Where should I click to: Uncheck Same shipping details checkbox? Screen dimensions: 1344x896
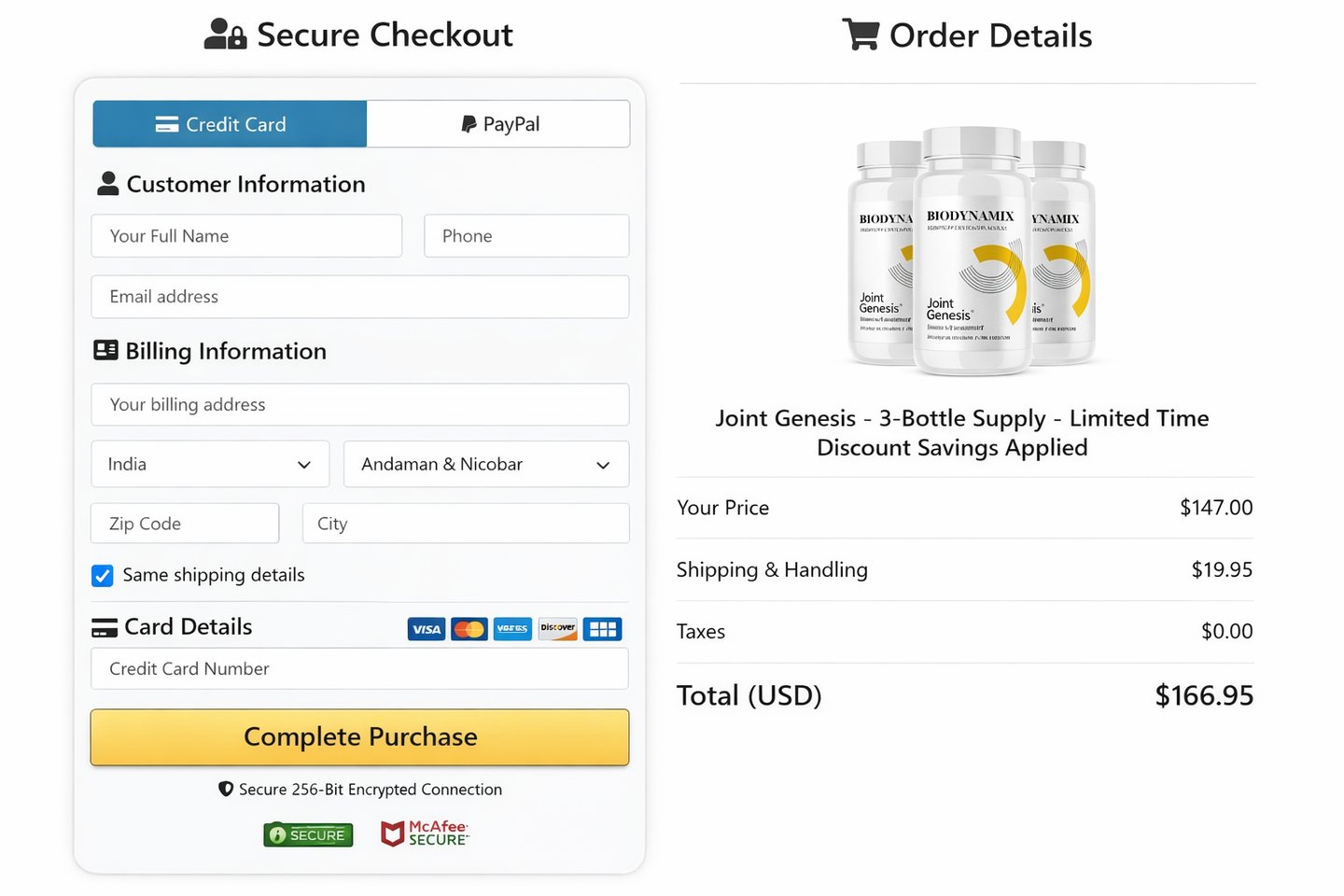[x=103, y=576]
